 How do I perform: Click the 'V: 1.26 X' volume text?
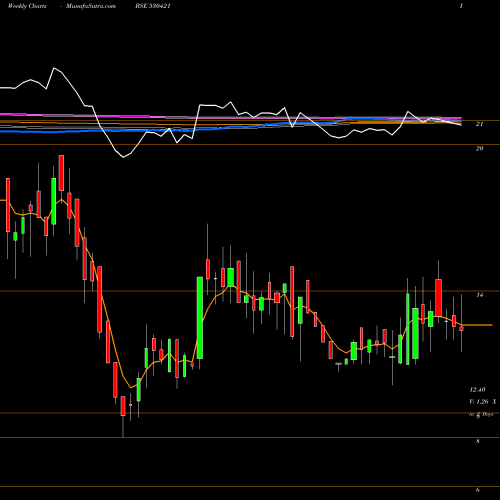(x=483, y=402)
